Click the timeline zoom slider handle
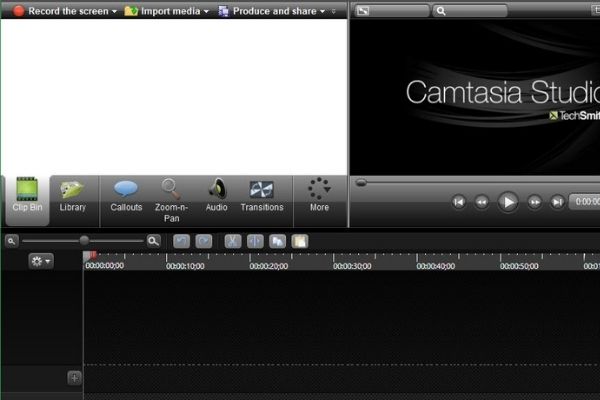This screenshot has width=600, height=400. [84, 240]
